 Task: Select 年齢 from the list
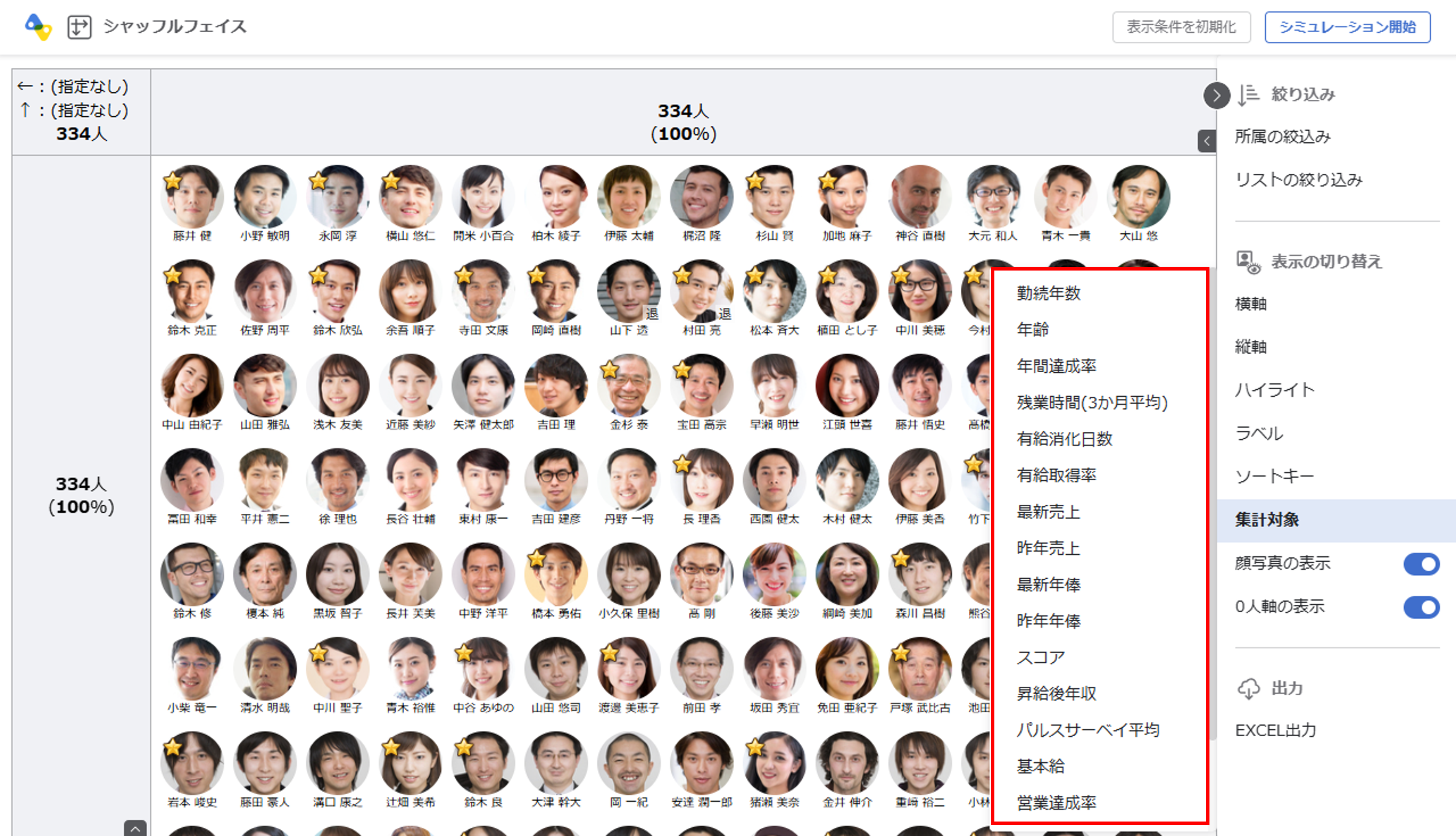coord(1032,330)
